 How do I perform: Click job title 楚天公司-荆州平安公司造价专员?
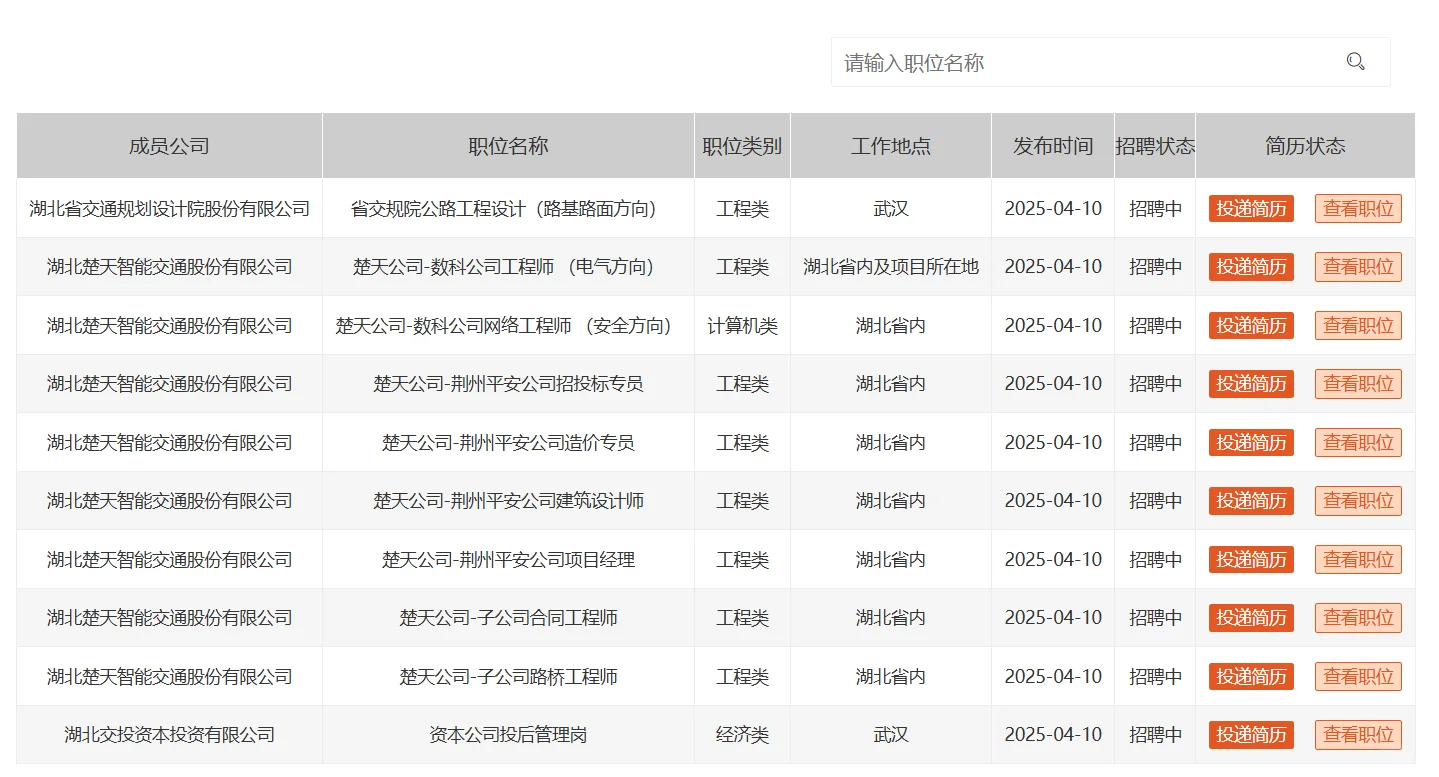[x=508, y=442]
